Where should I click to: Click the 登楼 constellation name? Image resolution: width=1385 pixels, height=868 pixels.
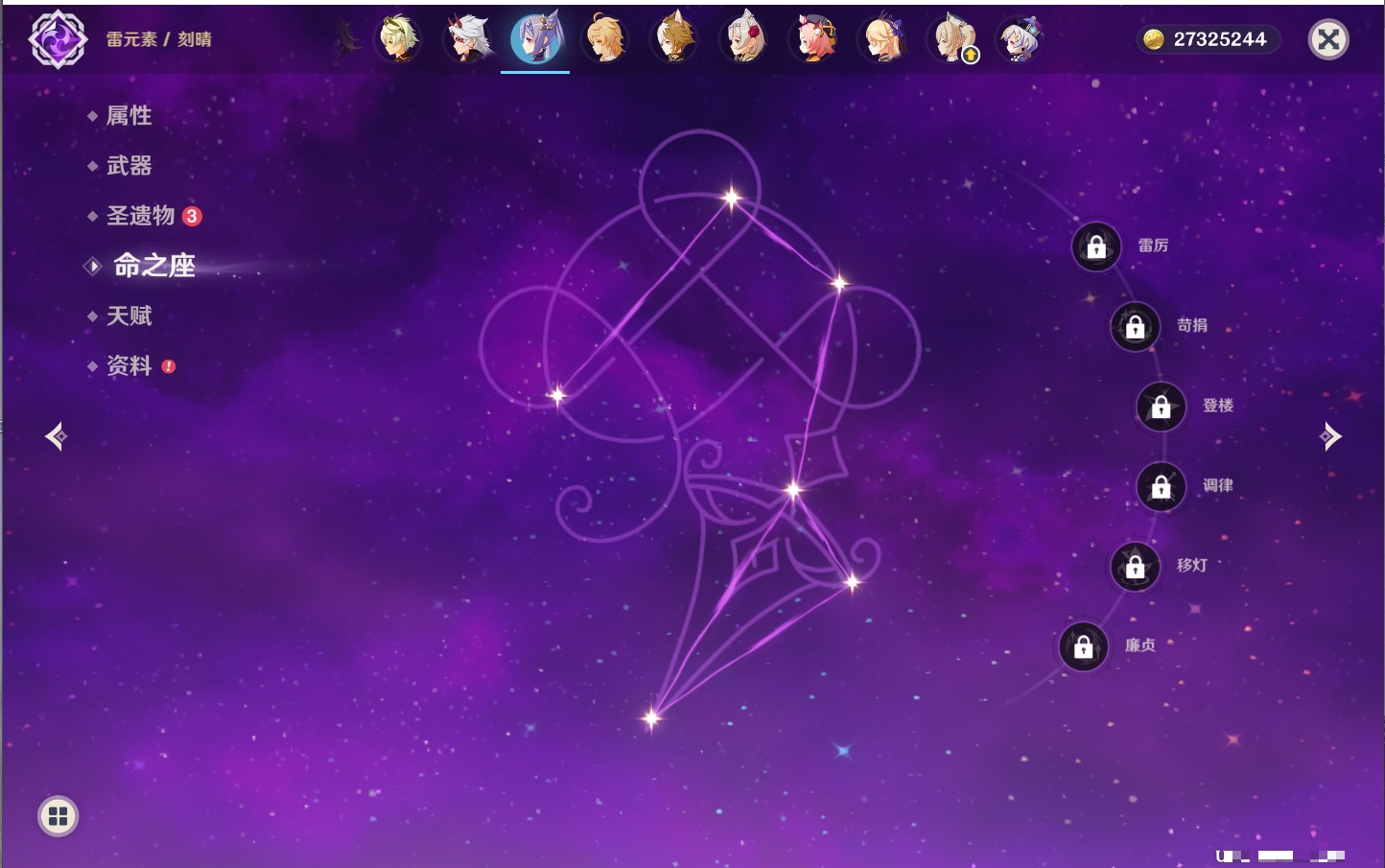coord(1218,405)
